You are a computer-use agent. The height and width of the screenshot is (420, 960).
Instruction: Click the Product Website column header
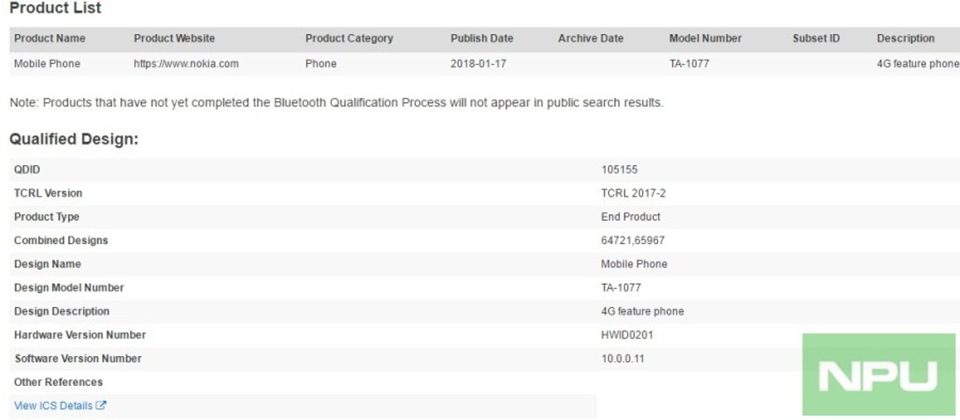click(174, 39)
